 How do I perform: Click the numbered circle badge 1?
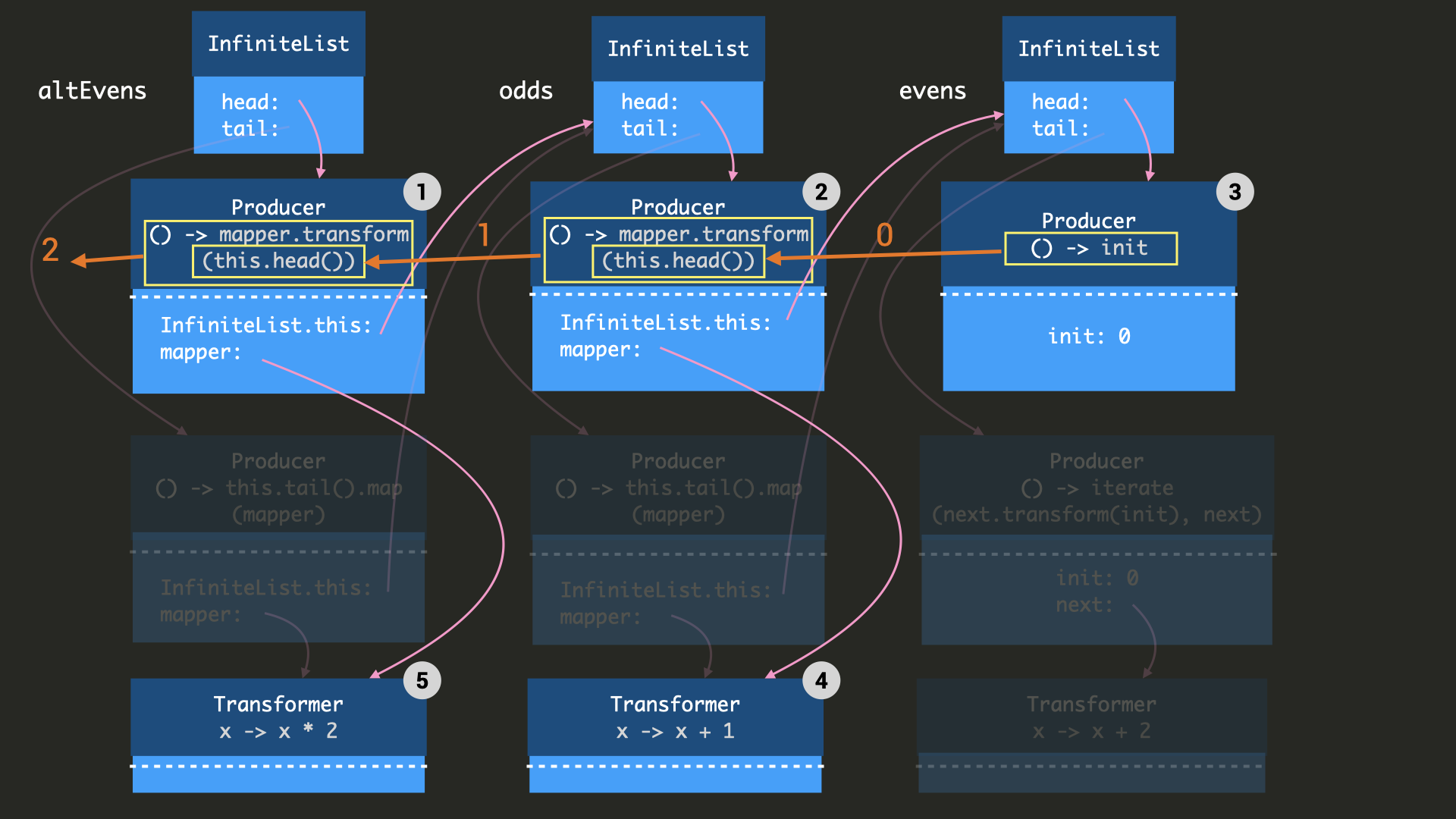click(422, 192)
